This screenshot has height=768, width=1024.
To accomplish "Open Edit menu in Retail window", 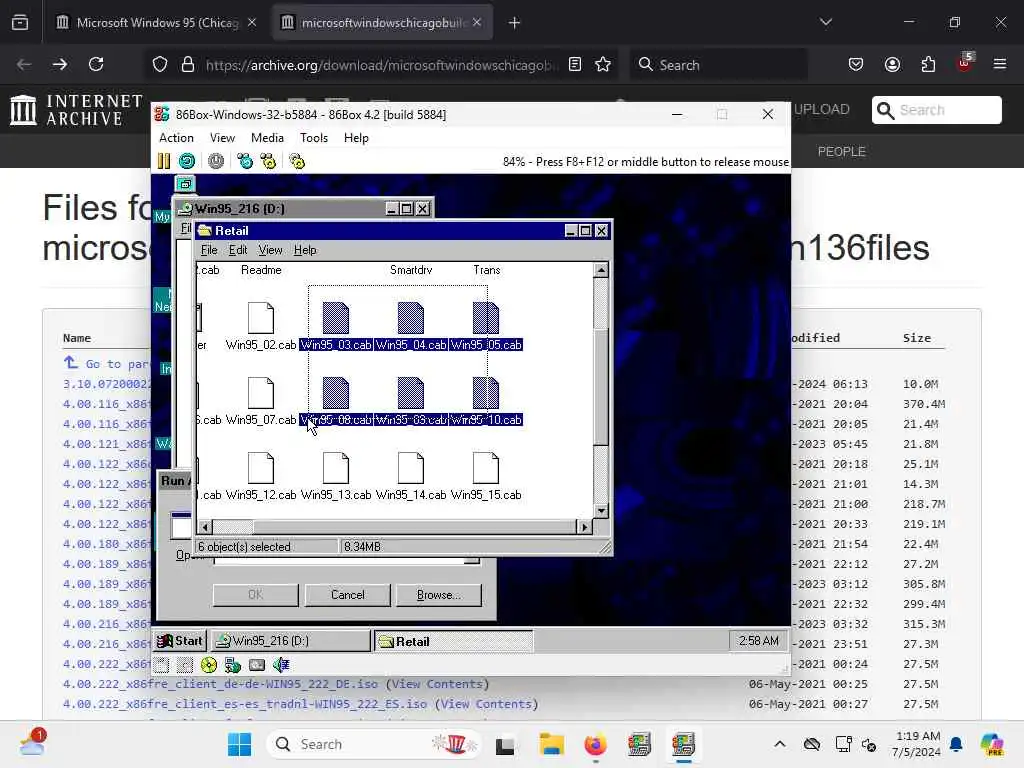I will click(x=238, y=250).
